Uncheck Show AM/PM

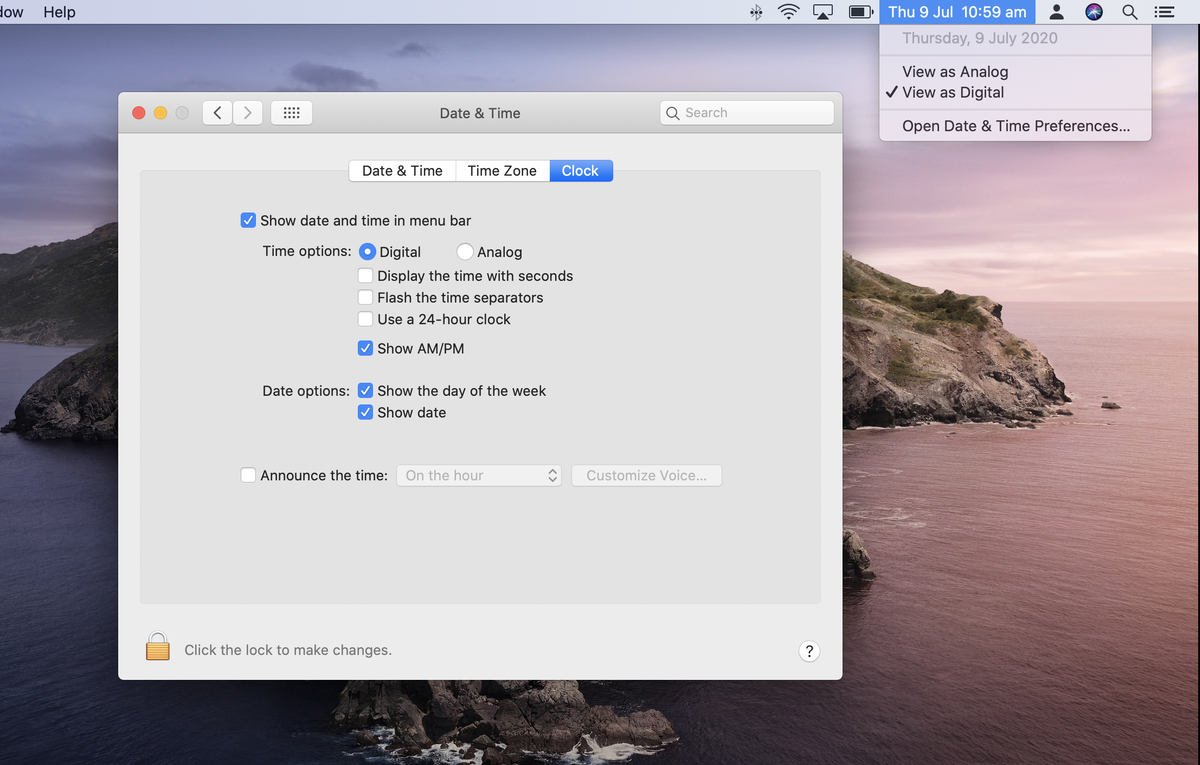tap(366, 348)
